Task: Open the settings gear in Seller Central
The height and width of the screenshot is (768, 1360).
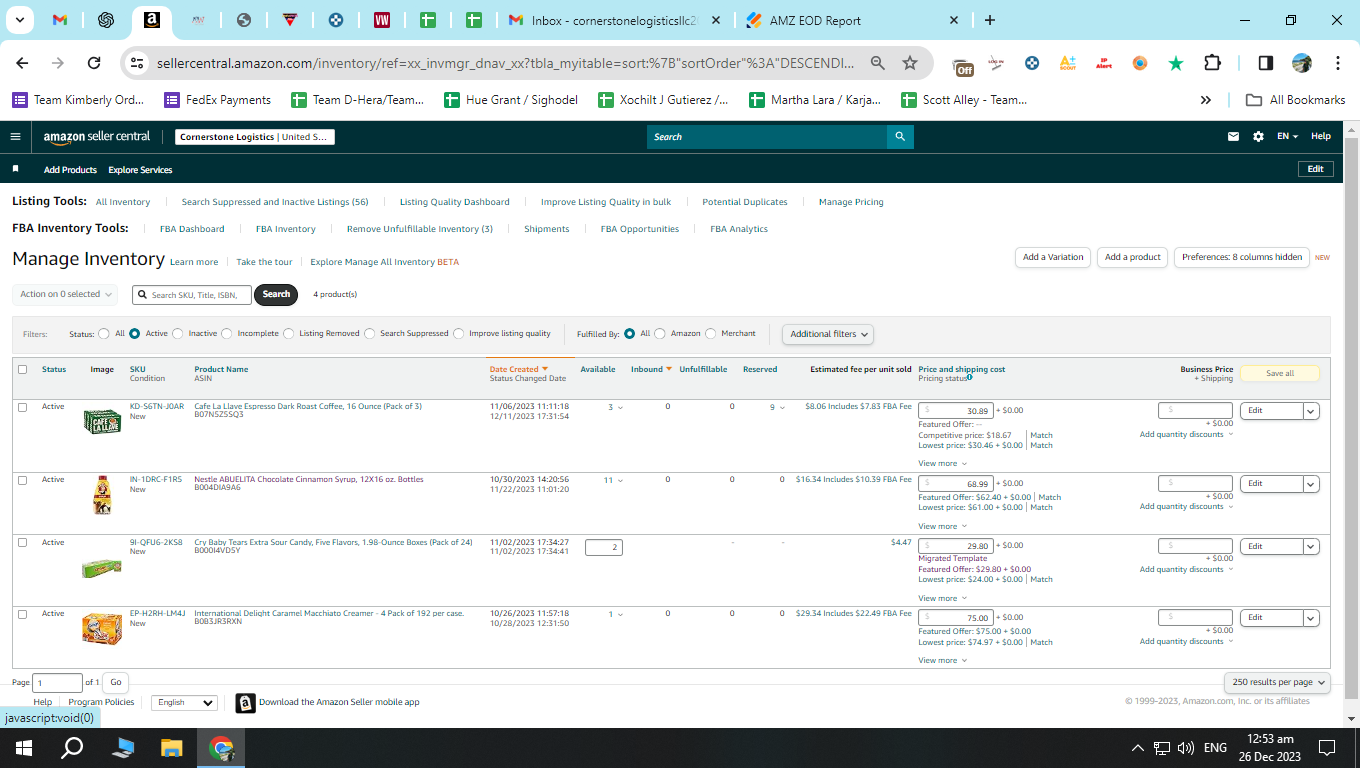Action: click(1258, 137)
